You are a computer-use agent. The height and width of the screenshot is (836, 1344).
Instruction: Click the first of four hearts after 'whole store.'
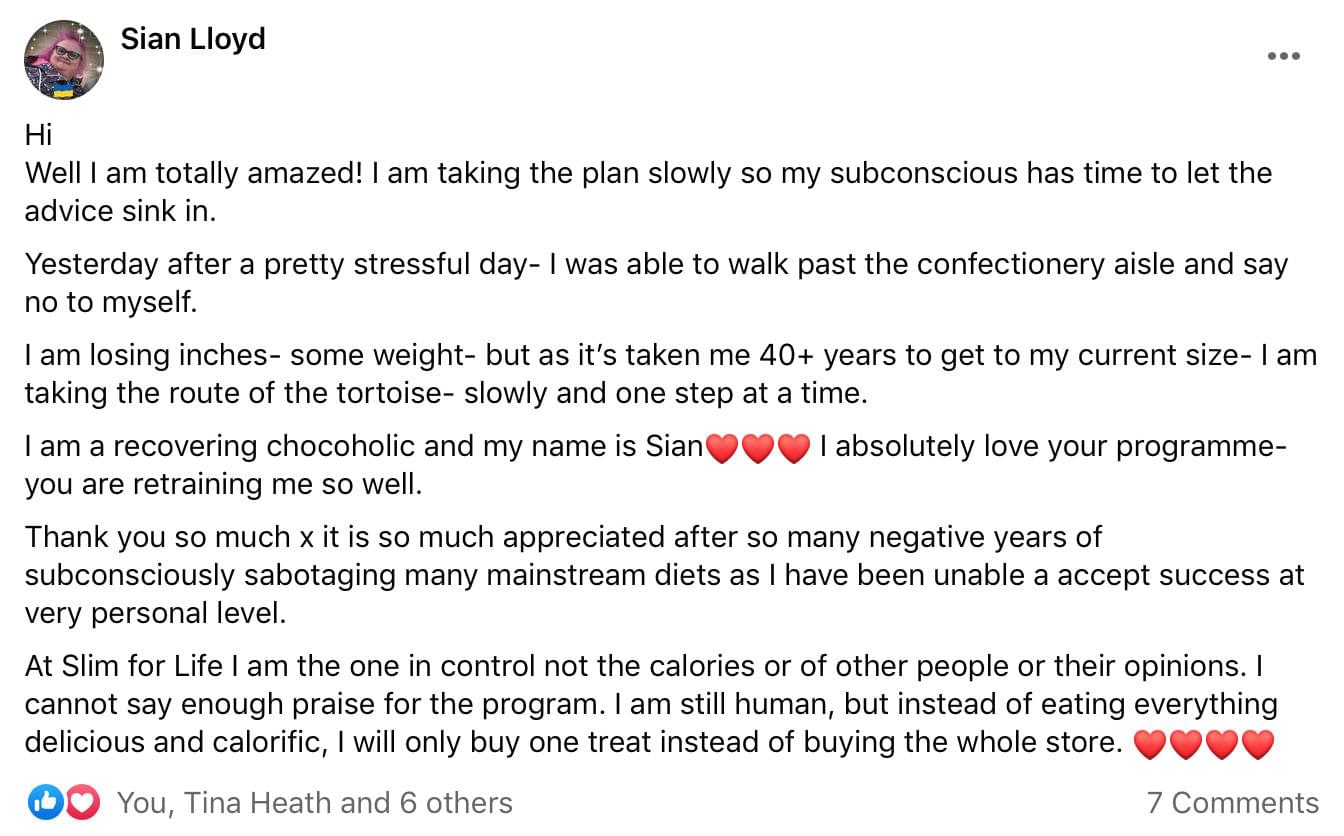point(1151,744)
